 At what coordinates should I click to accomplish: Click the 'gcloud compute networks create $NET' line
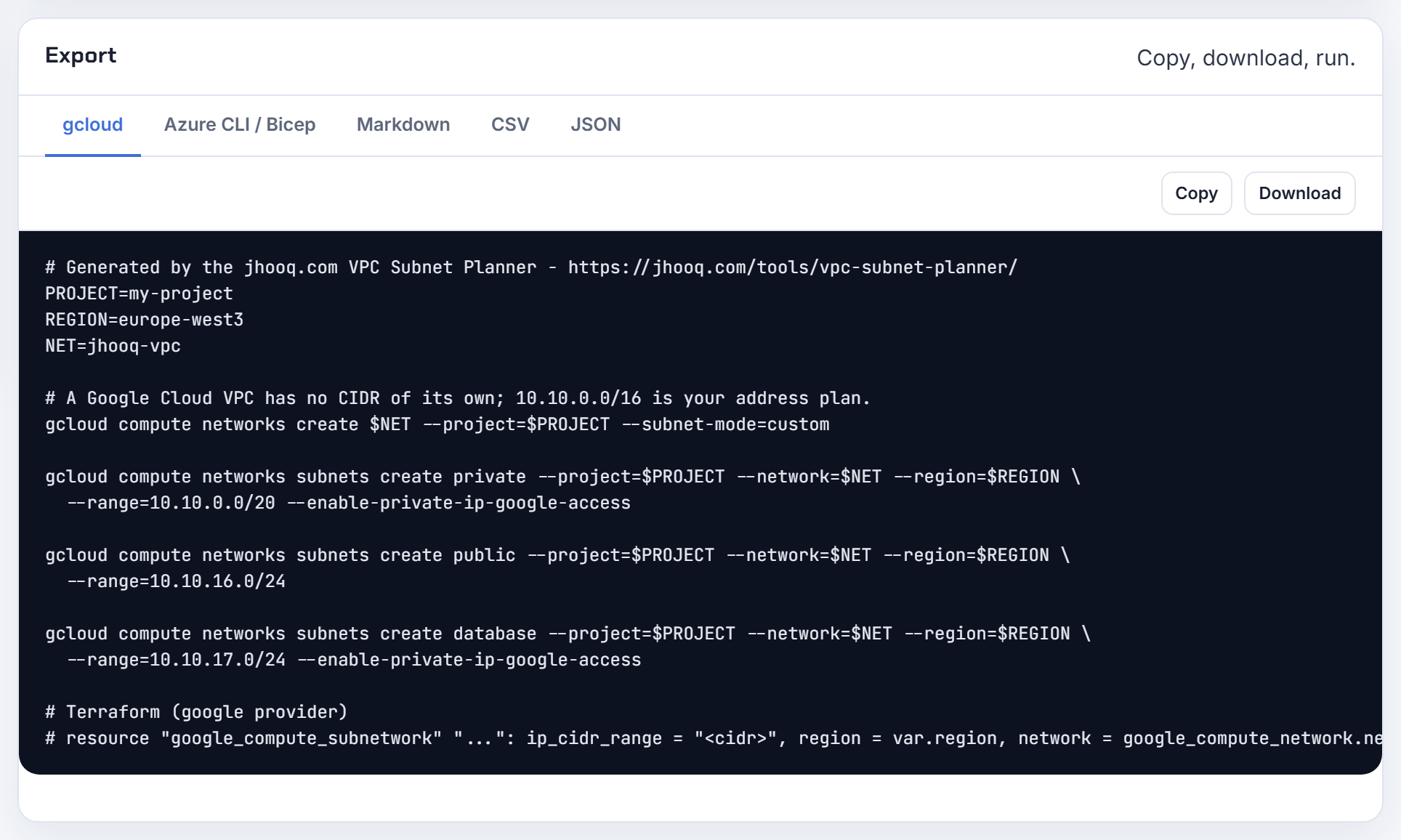[437, 424]
